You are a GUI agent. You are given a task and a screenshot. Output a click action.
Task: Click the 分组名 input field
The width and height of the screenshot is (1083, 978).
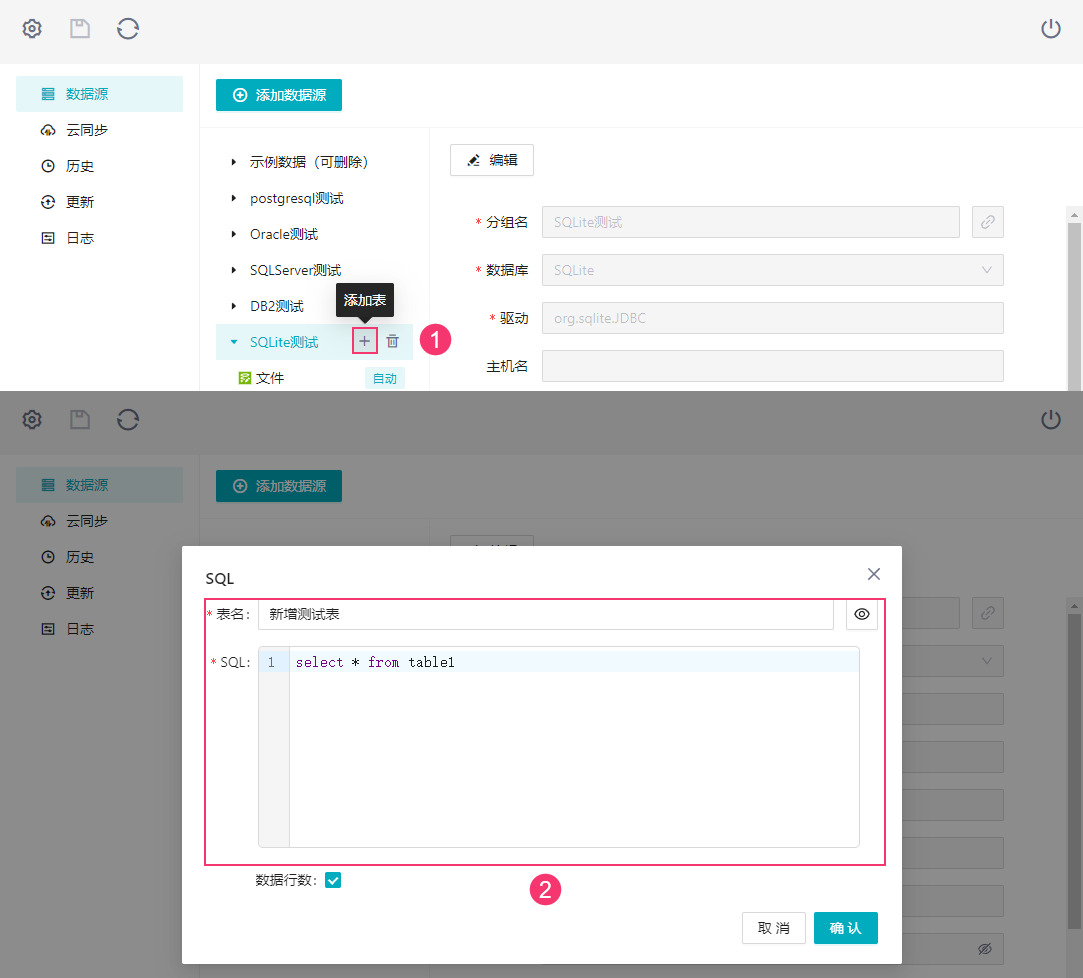pos(751,222)
